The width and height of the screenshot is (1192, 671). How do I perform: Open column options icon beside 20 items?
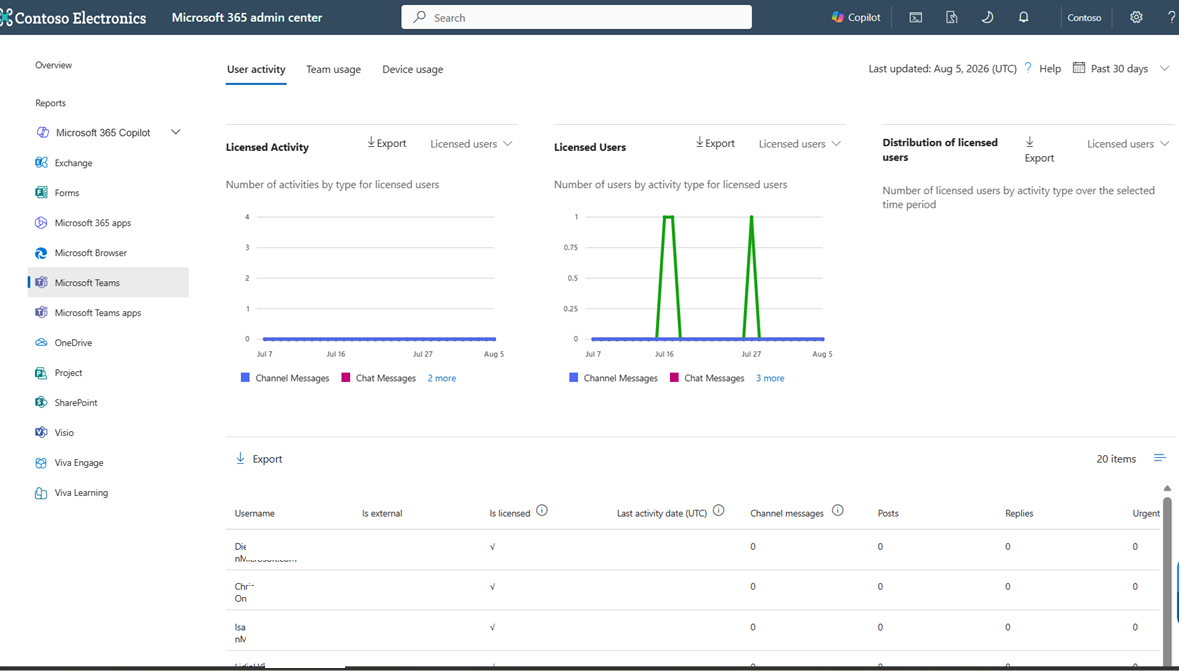coord(1159,457)
